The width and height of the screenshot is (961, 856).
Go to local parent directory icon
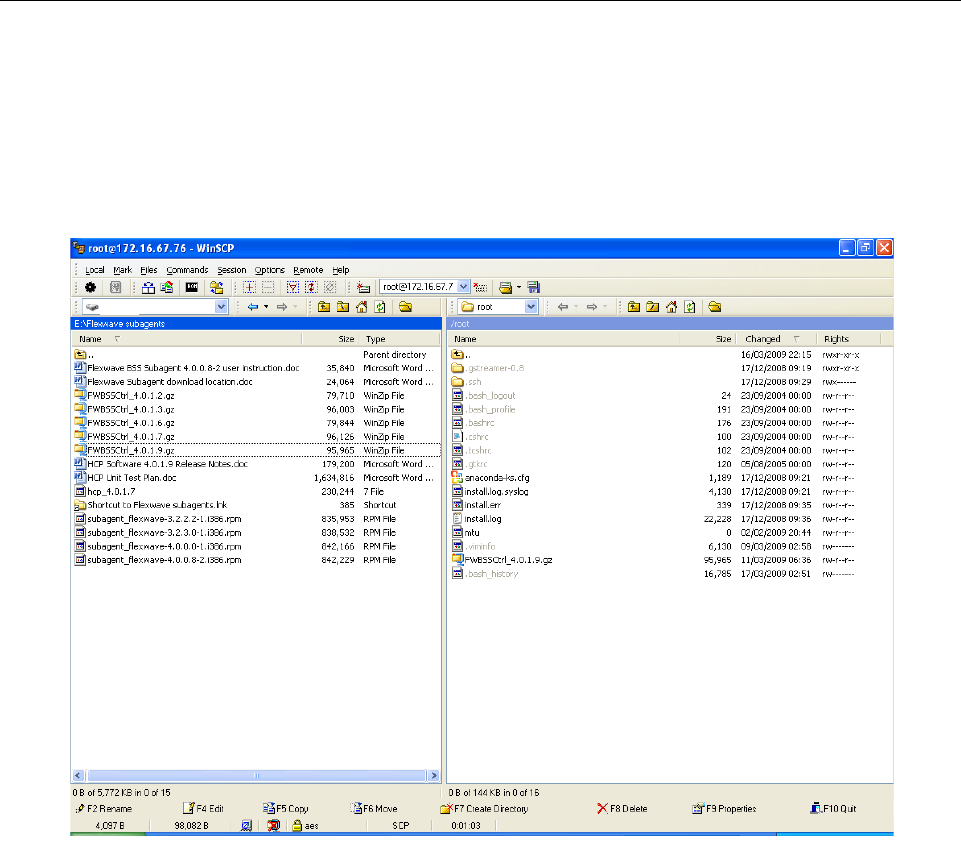pos(324,307)
